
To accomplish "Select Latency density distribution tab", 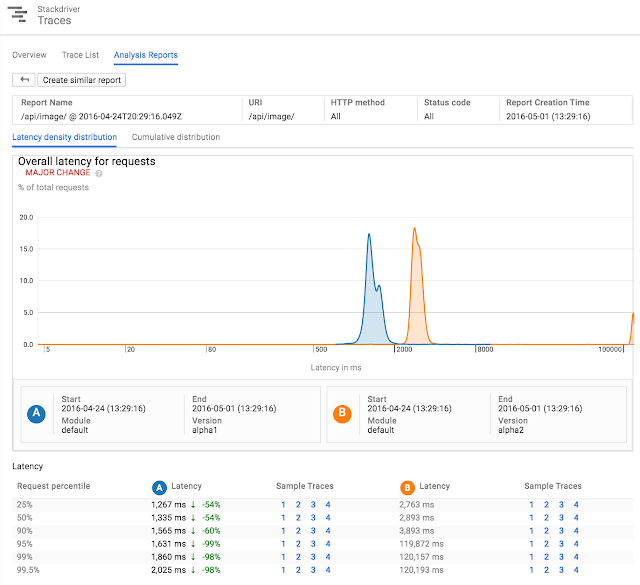I will pos(64,137).
